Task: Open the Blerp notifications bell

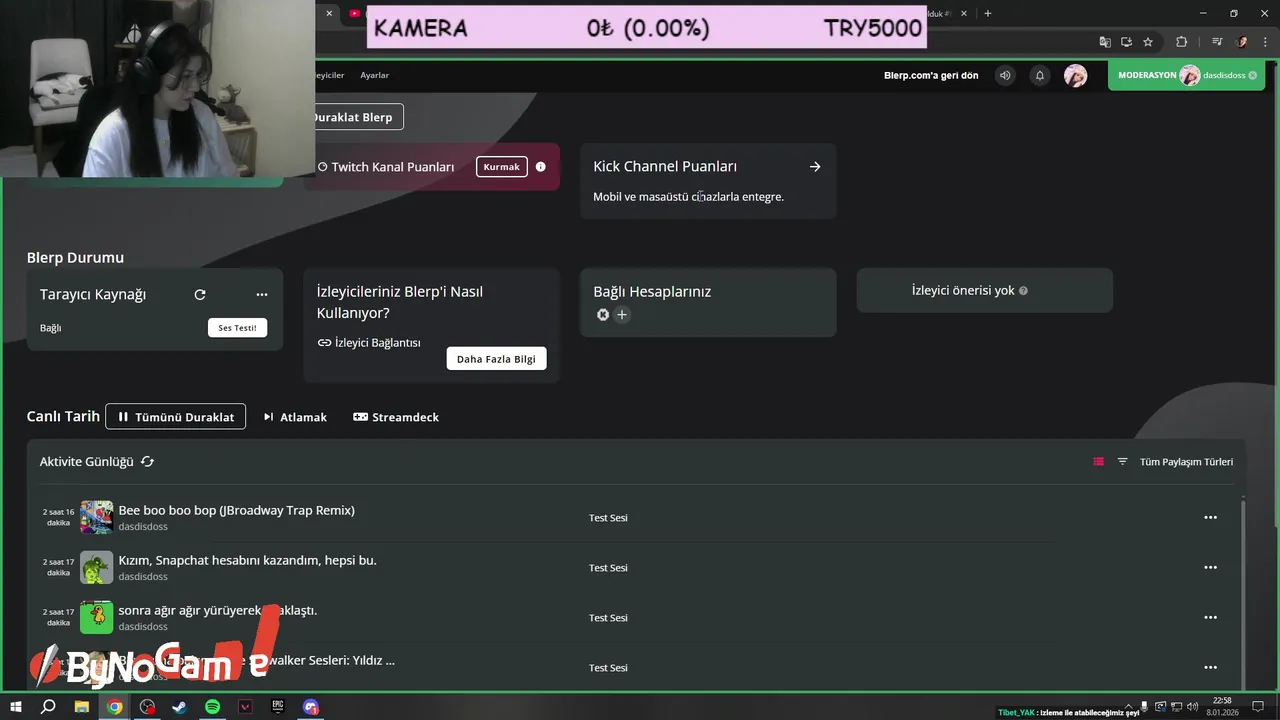Action: 1040,76
